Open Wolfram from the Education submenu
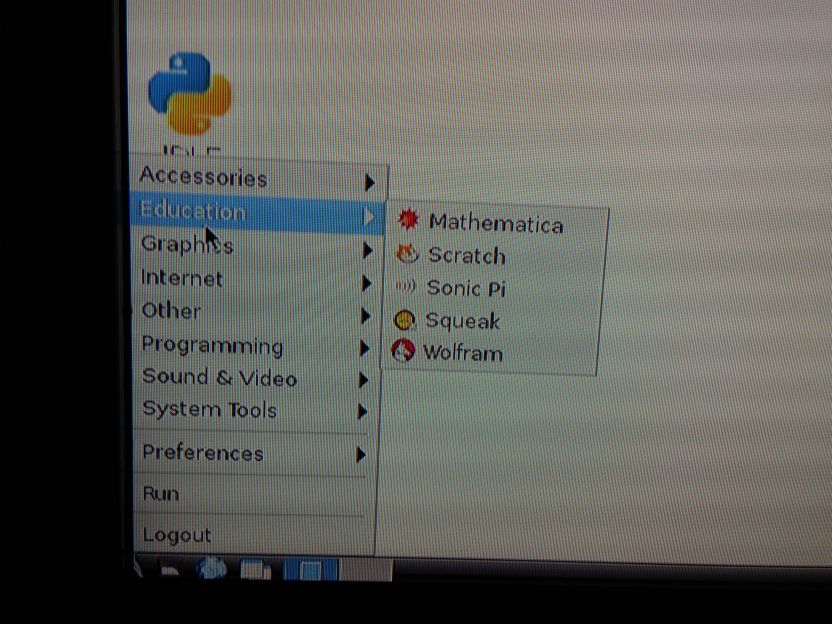This screenshot has width=832, height=624. [x=490, y=352]
